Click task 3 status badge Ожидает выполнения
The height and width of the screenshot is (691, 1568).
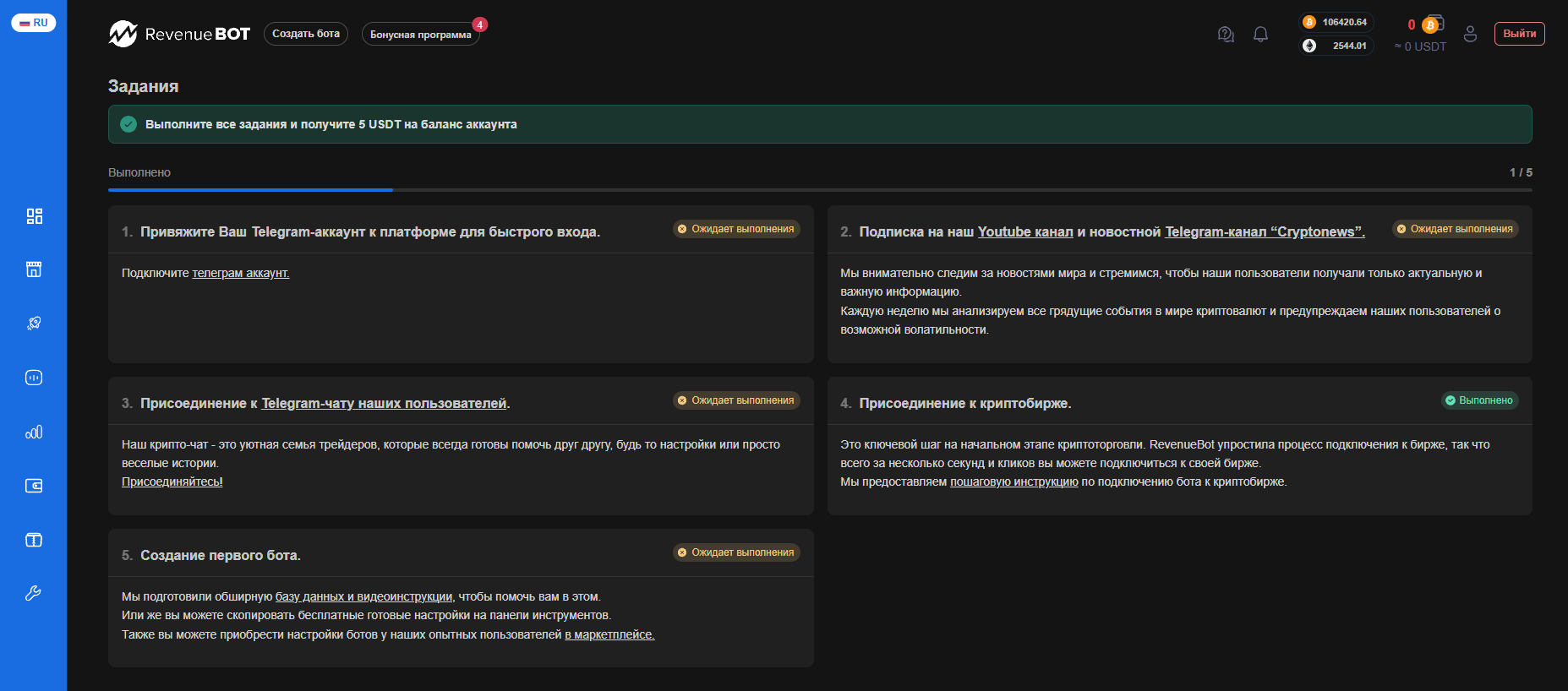736,400
